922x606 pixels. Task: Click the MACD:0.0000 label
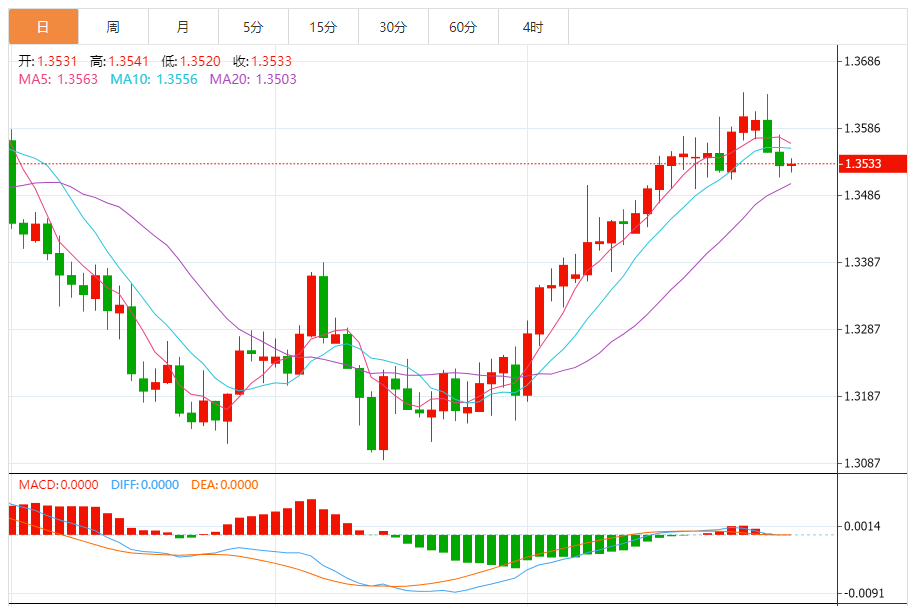pos(58,485)
